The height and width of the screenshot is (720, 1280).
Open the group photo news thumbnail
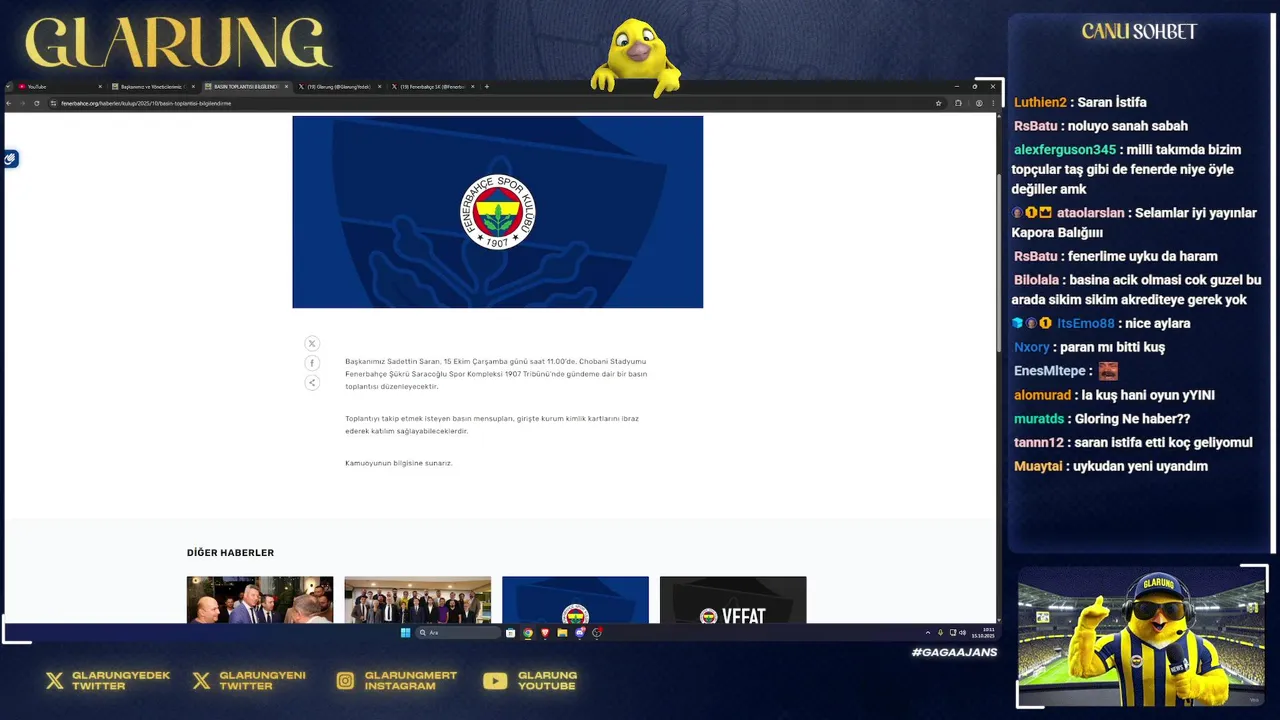[x=418, y=599]
